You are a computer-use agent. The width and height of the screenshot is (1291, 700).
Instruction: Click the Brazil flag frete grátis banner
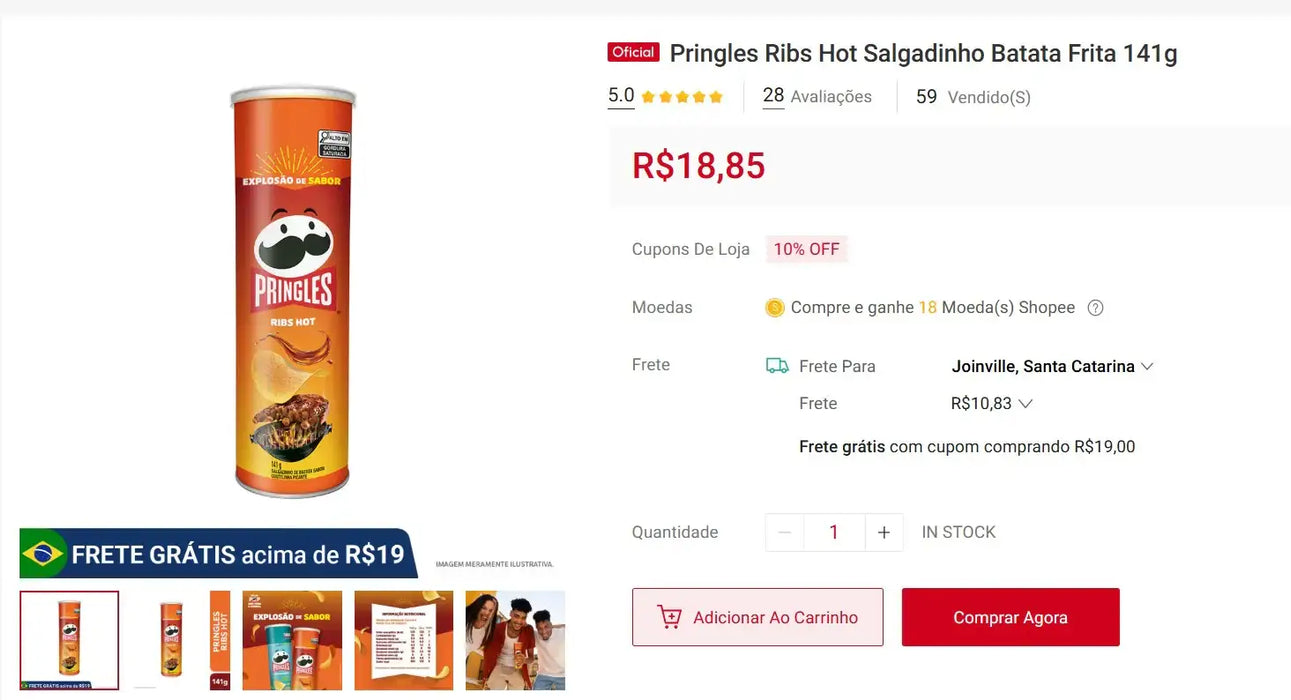tap(218, 554)
